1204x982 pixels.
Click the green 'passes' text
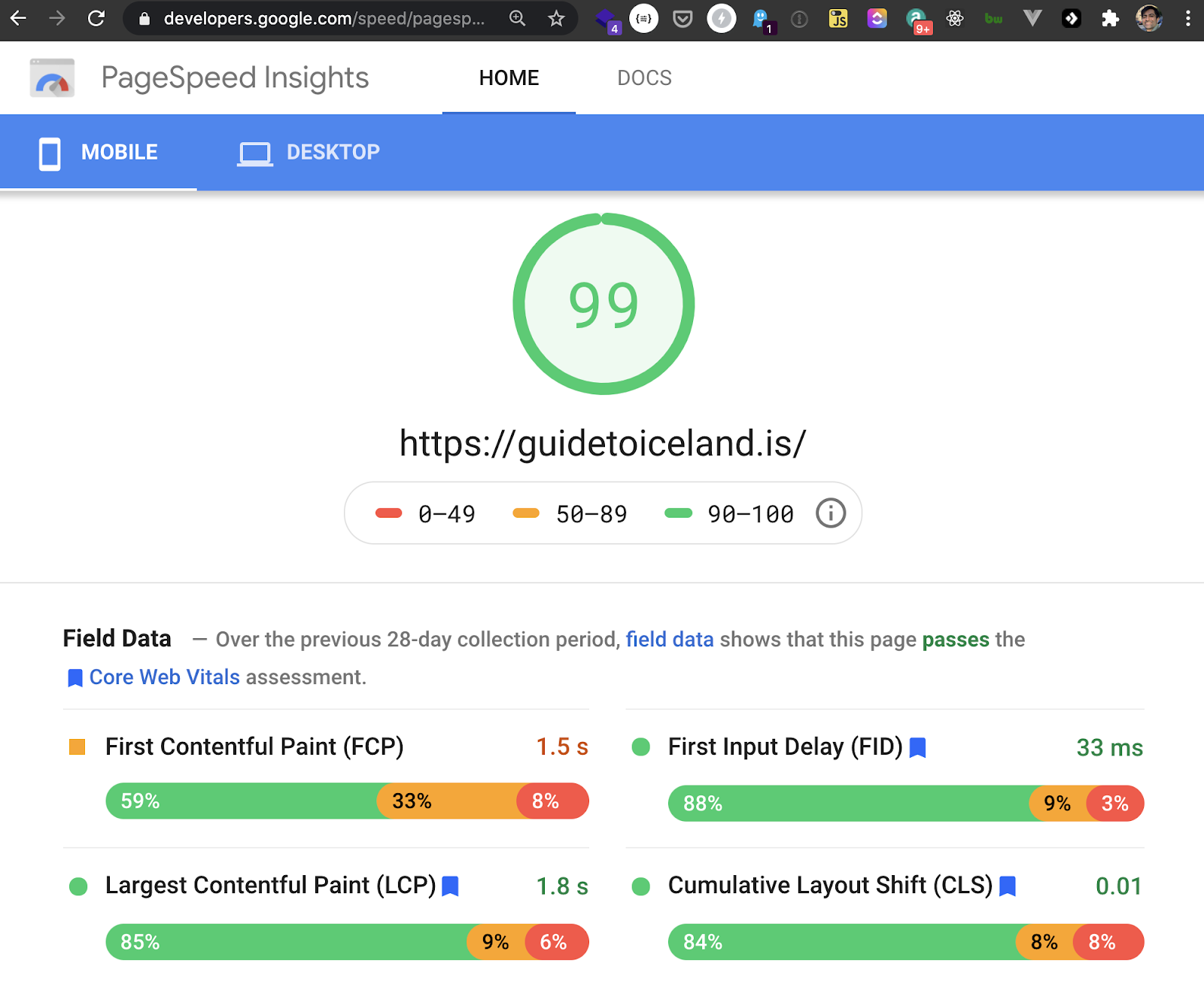point(956,639)
